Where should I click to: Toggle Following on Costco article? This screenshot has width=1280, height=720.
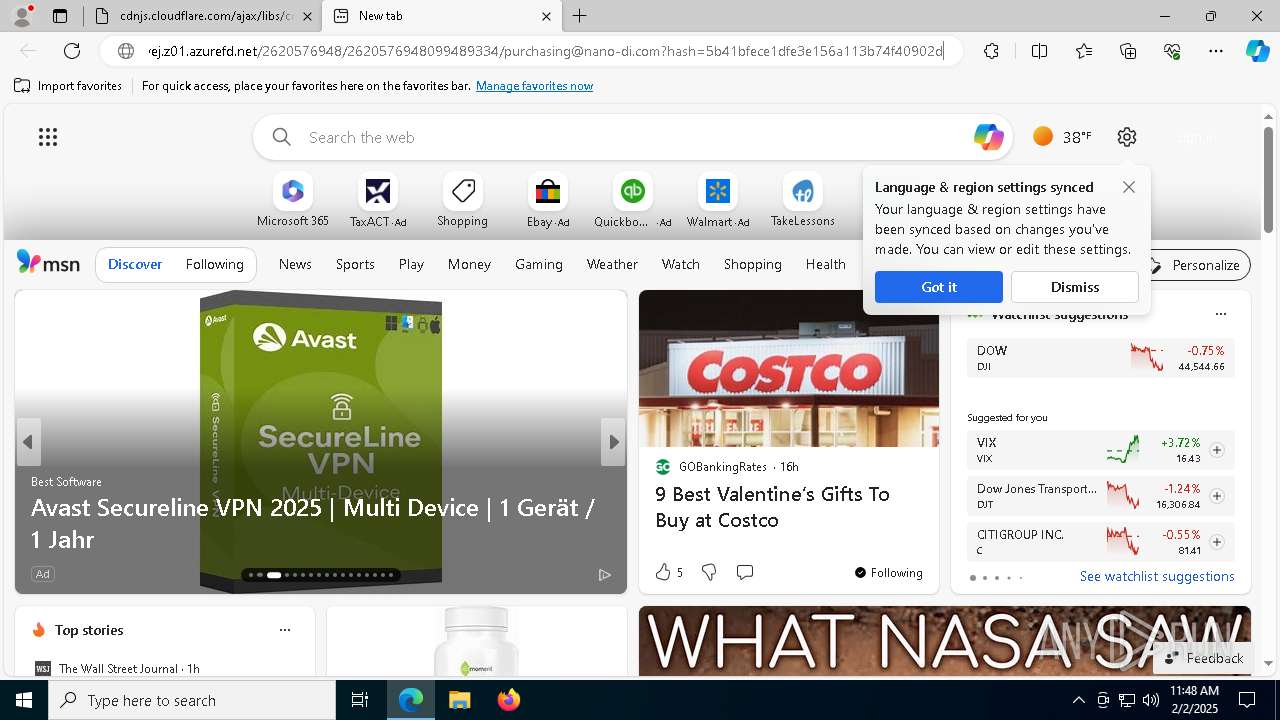(x=888, y=572)
